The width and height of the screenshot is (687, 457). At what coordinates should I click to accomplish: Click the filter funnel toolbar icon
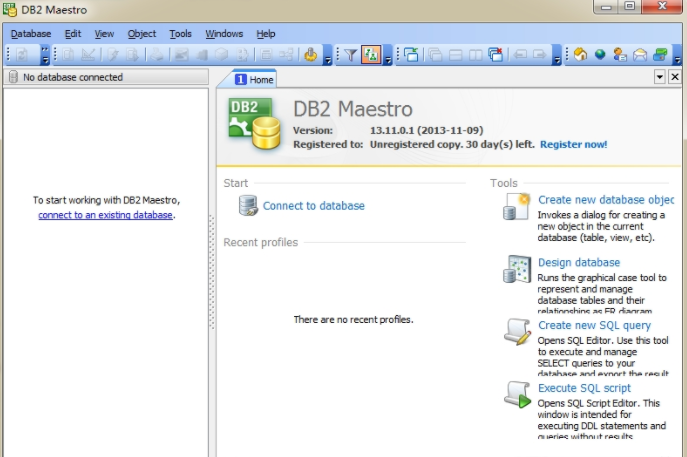click(350, 55)
